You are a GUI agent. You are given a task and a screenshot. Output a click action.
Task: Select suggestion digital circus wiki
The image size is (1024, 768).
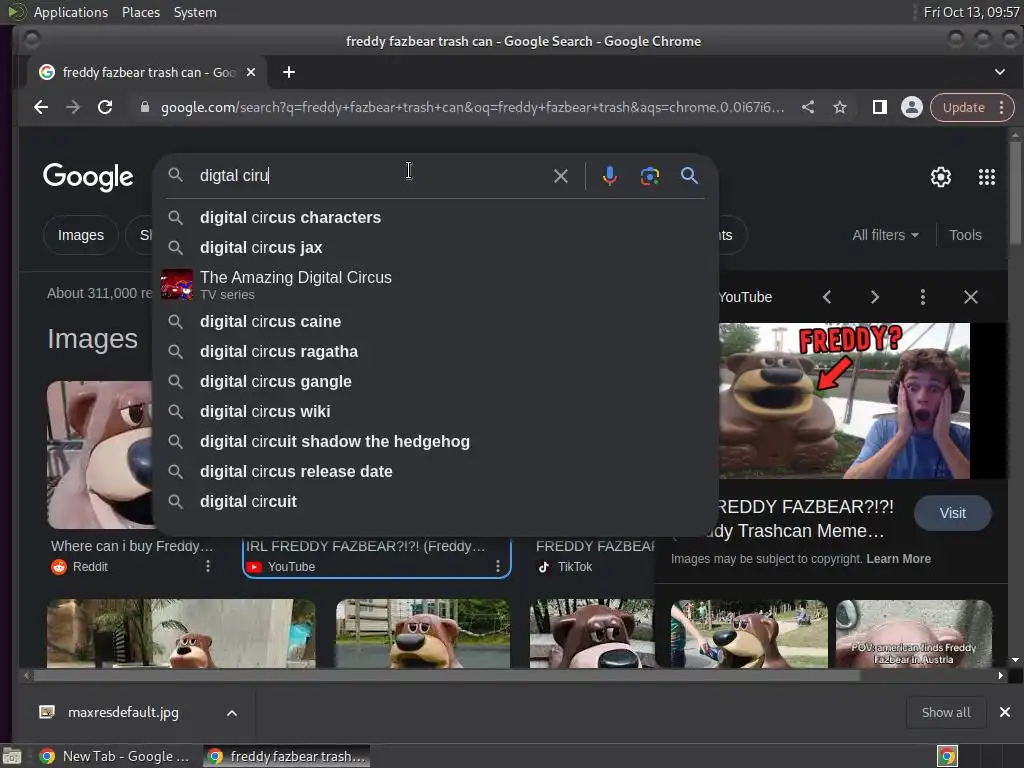click(x=436, y=411)
